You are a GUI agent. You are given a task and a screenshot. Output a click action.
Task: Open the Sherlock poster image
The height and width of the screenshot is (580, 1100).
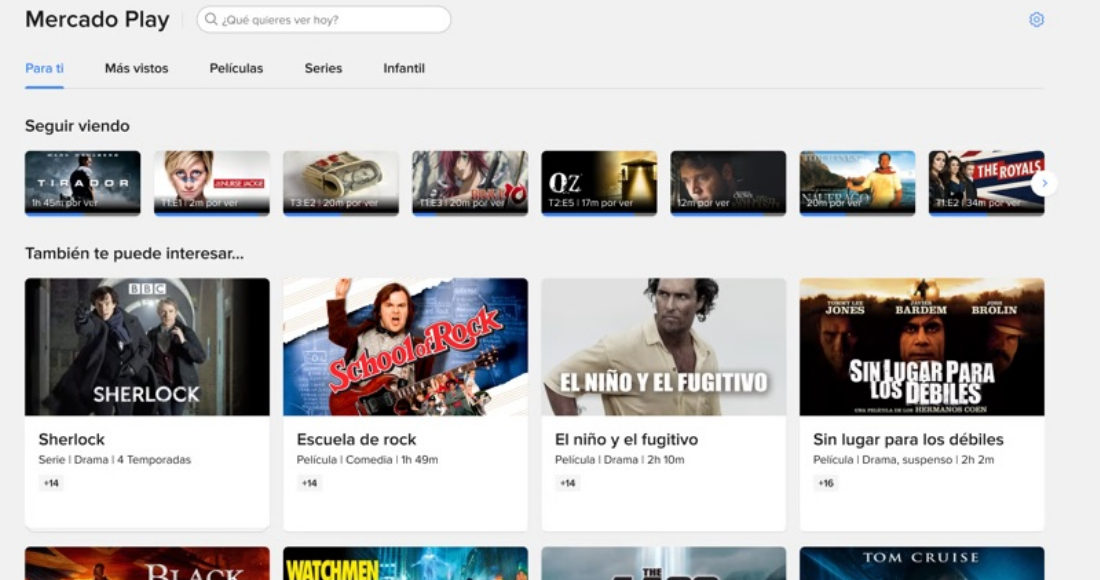pos(147,346)
